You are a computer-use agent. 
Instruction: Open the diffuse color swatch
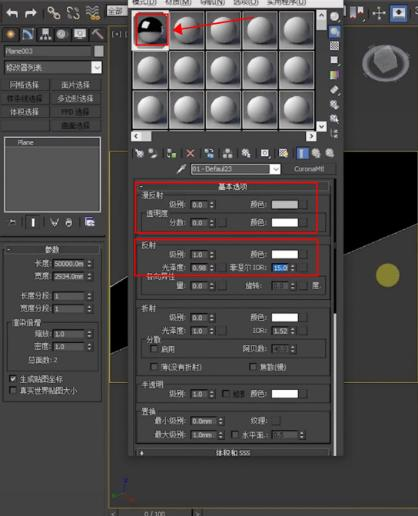[x=285, y=204]
